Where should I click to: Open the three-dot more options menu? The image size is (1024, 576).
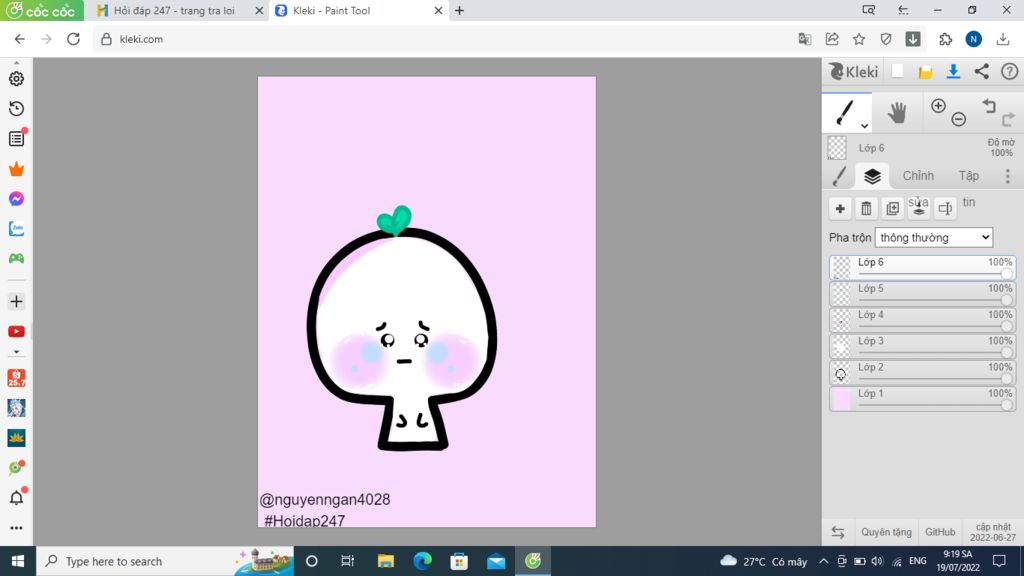pos(1008,176)
